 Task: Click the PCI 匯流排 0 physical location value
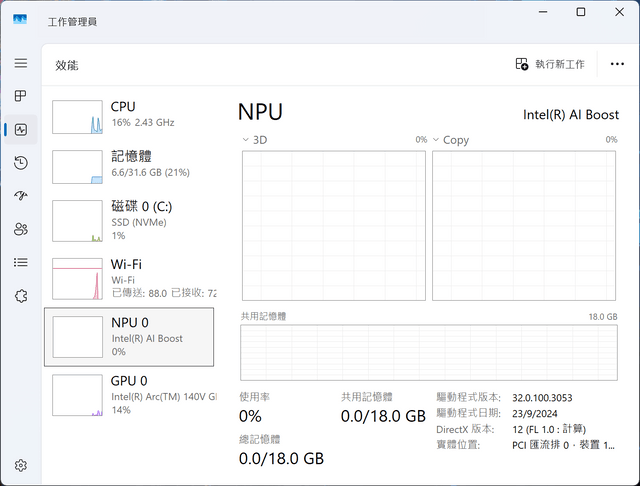point(563,445)
